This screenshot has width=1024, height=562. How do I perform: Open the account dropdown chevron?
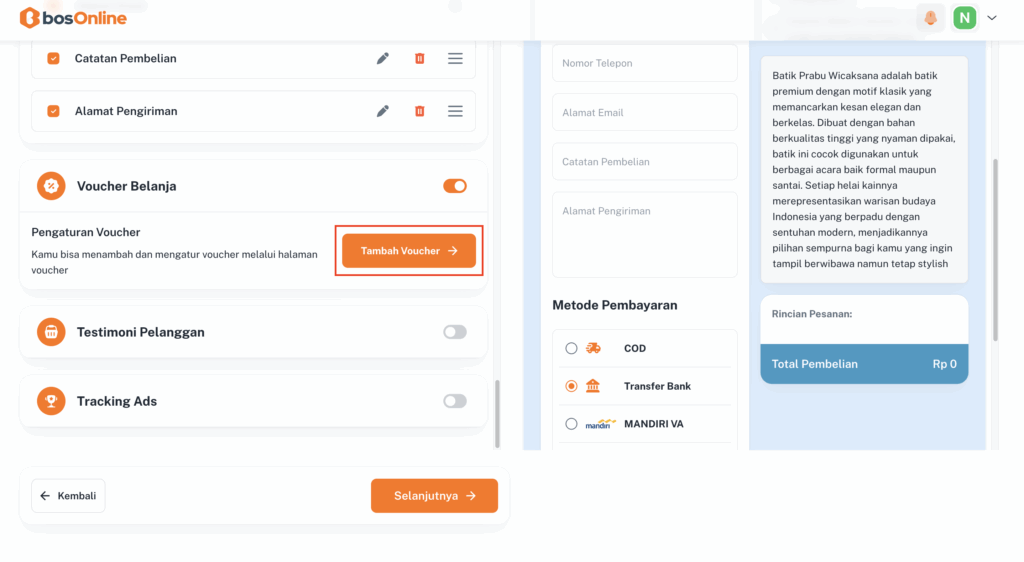click(992, 18)
